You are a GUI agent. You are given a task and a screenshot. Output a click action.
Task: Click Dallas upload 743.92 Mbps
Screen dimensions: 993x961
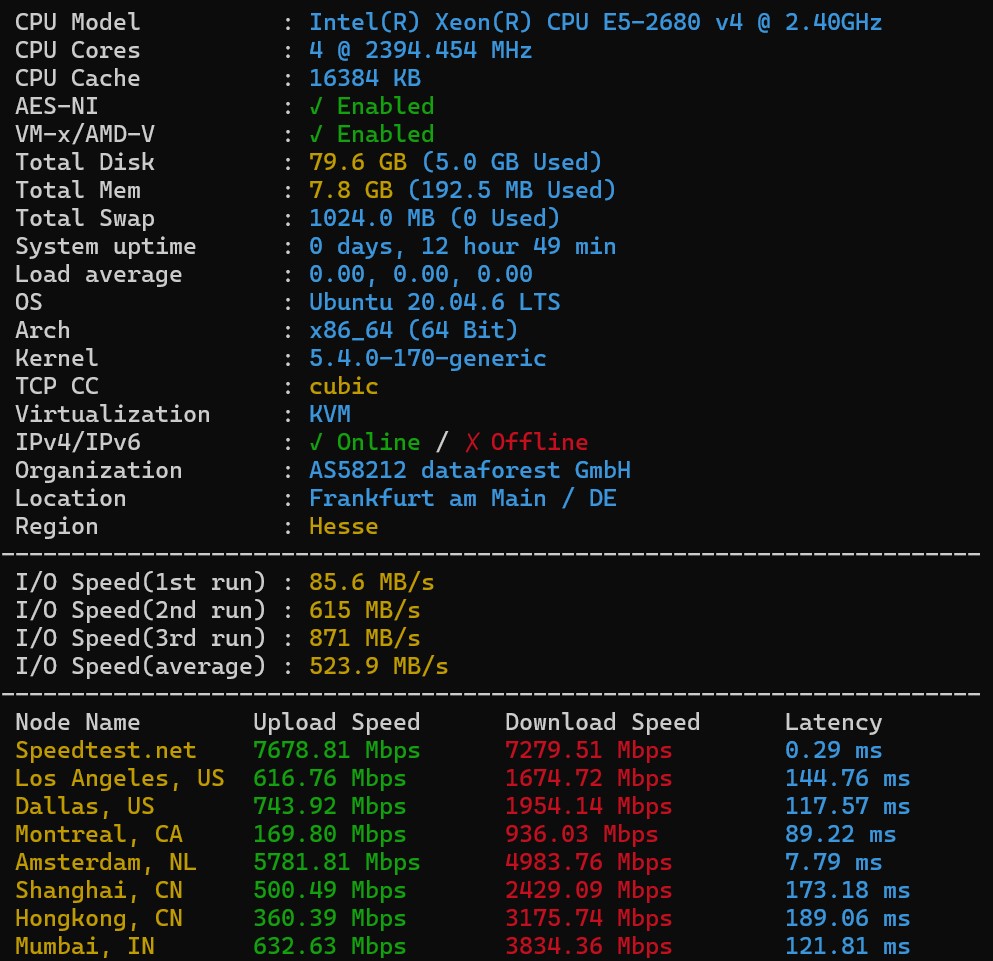click(x=330, y=806)
